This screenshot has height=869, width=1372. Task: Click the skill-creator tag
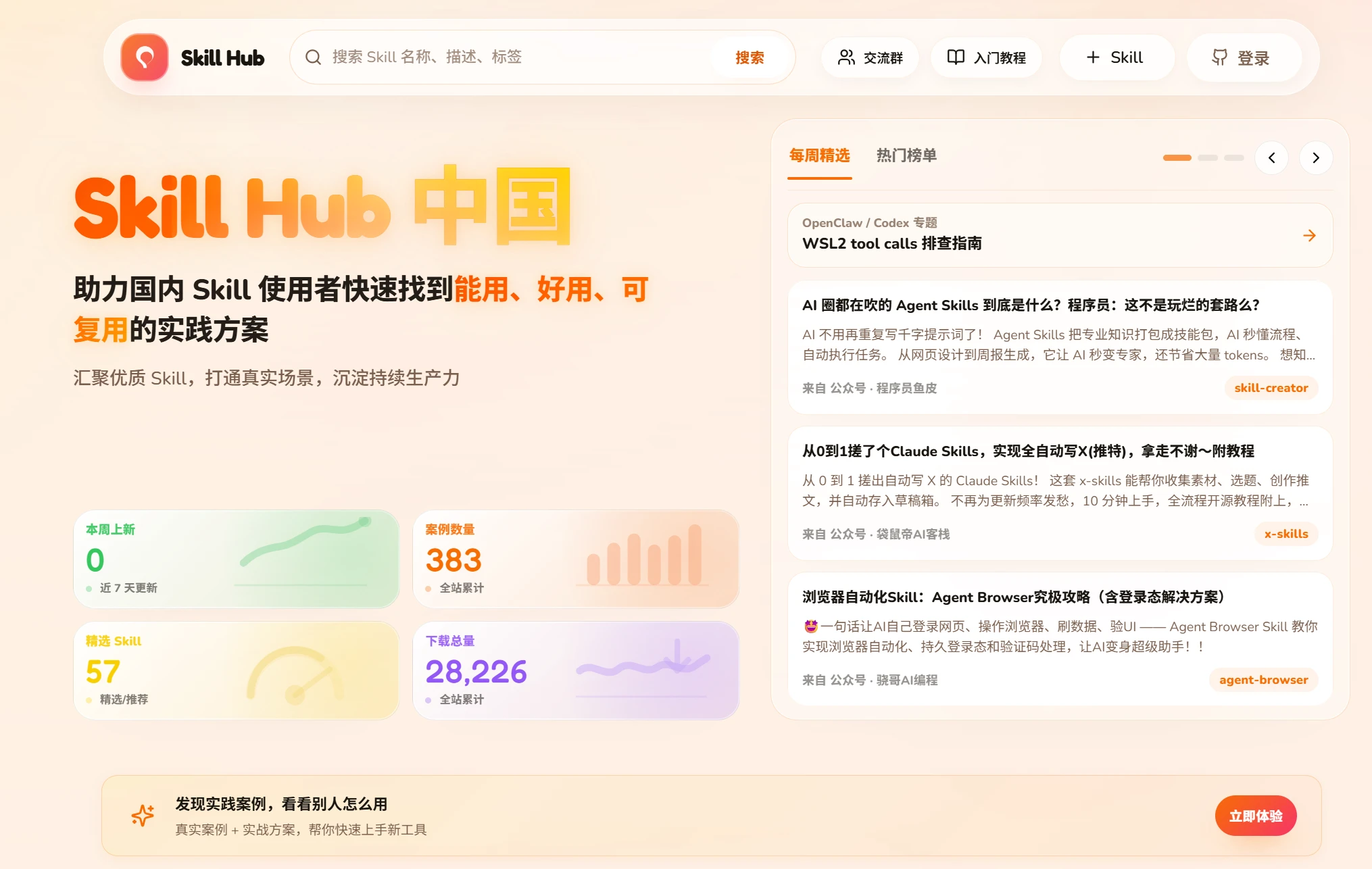click(x=1271, y=388)
